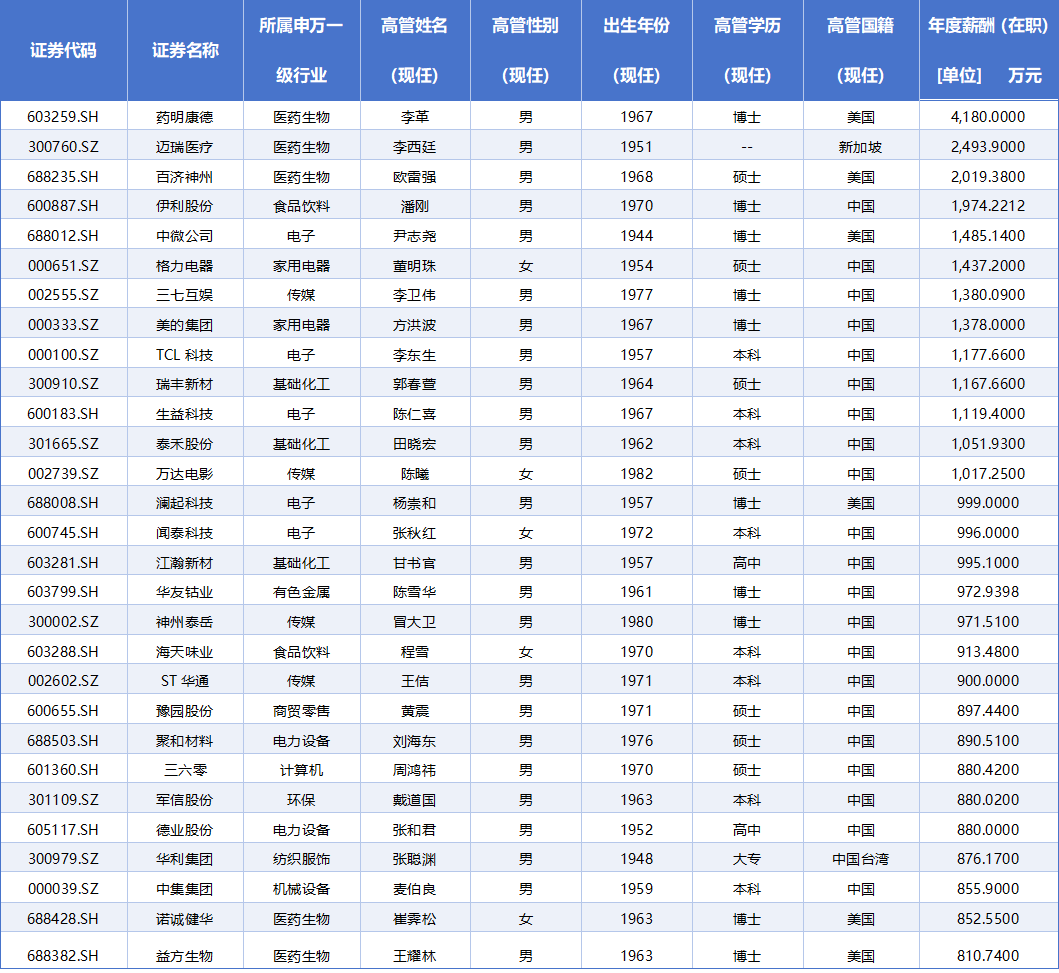The image size is (1059, 973).
Task: Click the 所属申万一级行业 column header
Action: (301, 50)
